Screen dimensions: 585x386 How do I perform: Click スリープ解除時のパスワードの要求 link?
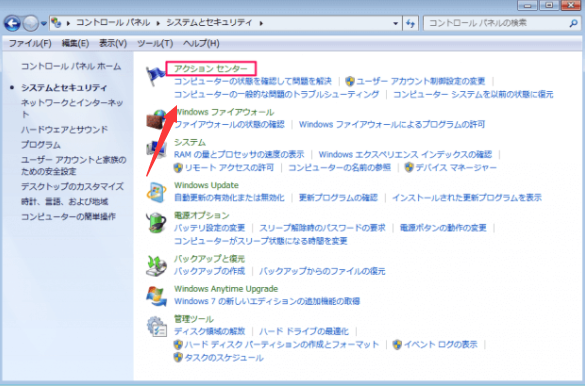322,228
